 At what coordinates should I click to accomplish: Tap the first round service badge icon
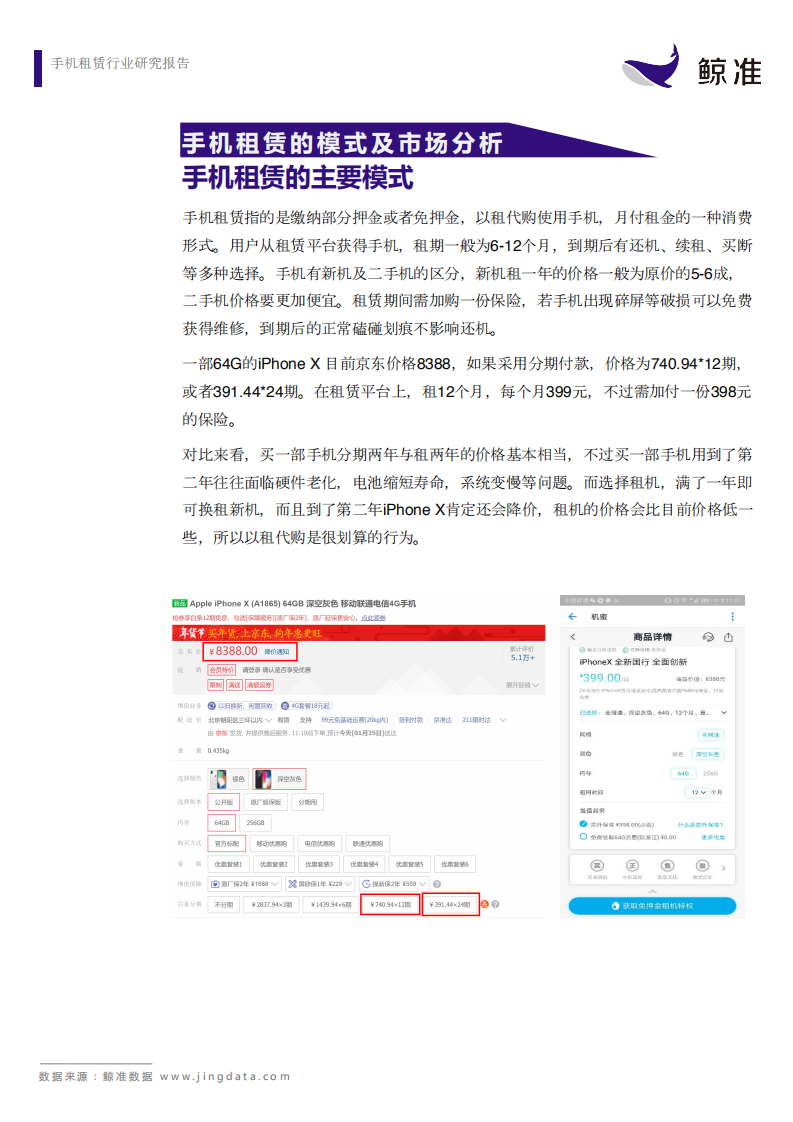coord(597,865)
